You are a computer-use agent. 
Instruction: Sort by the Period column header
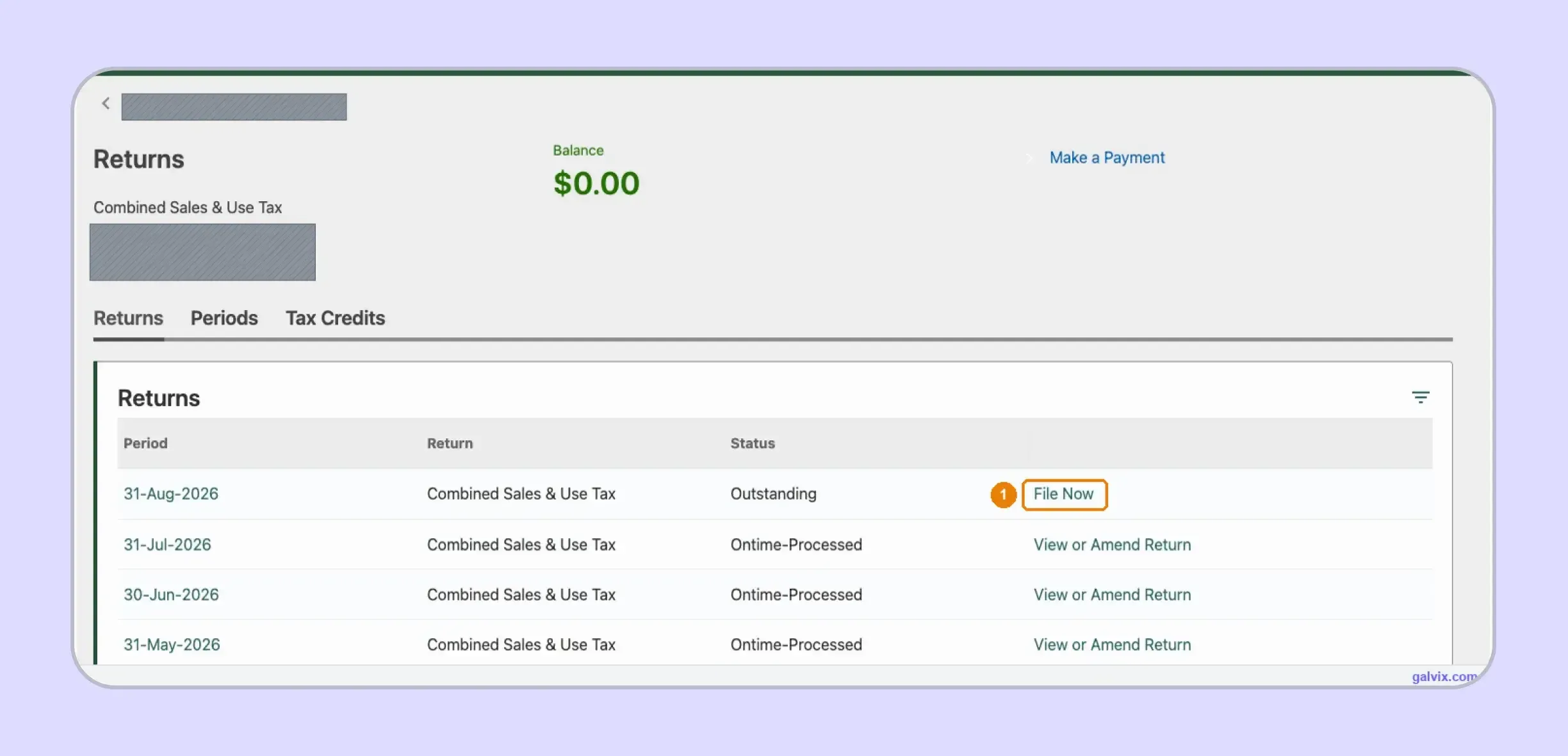[x=145, y=443]
